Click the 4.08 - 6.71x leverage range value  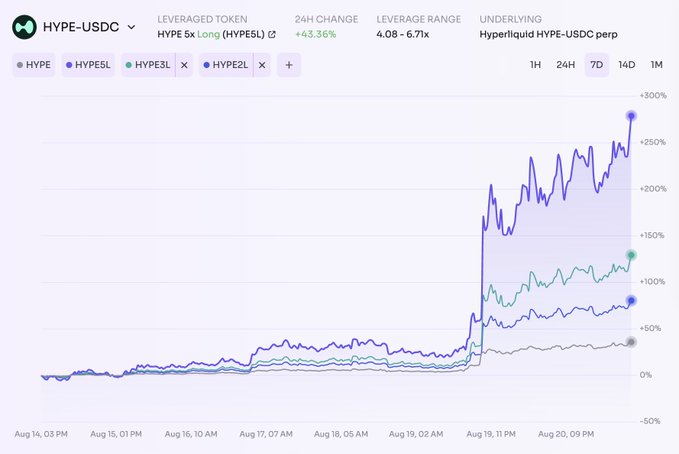pyautogui.click(x=403, y=34)
